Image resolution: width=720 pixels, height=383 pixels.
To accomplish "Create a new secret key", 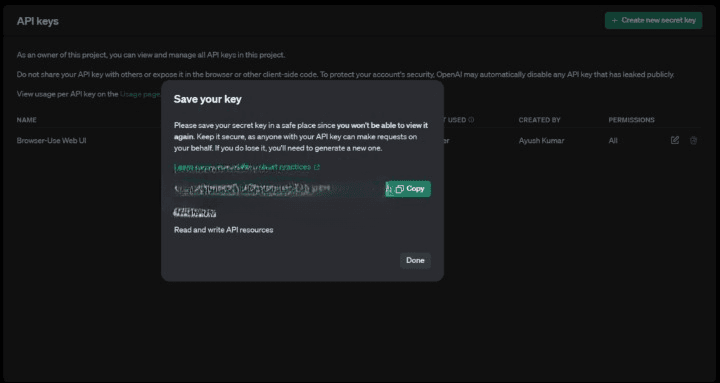I will tap(653, 20).
